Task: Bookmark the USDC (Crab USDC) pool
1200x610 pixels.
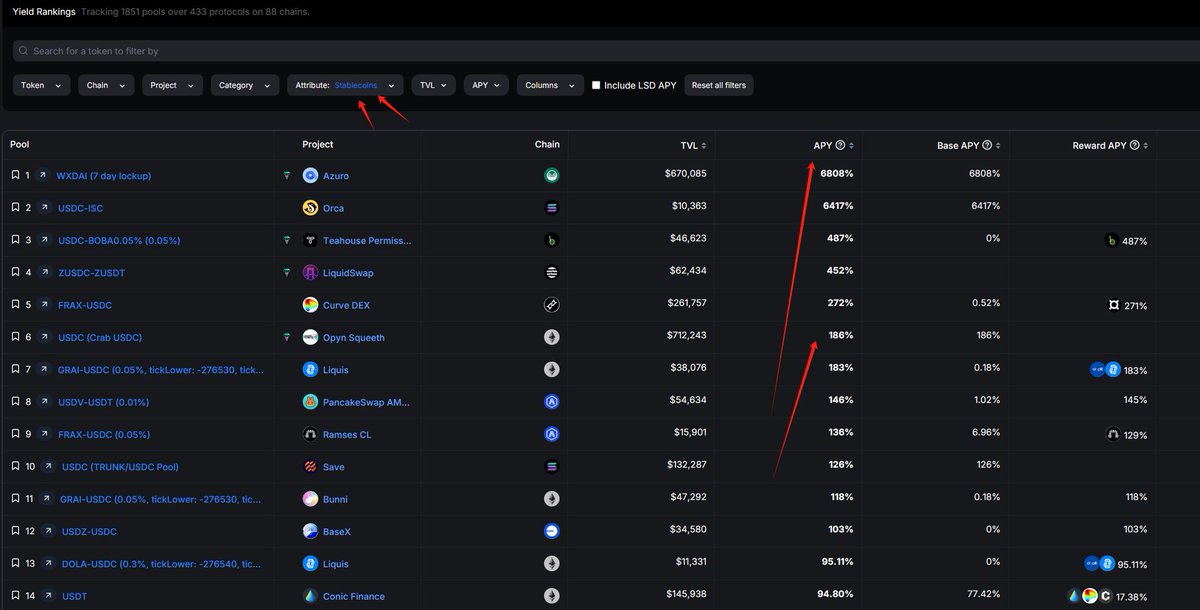Action: click(15, 337)
